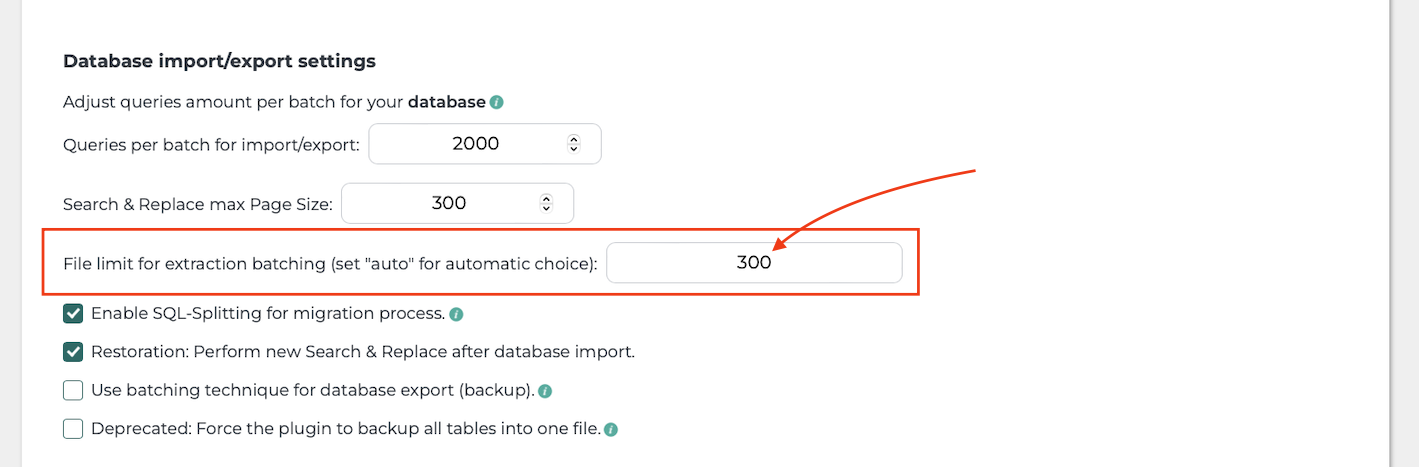Increase Queries per batch with up arrow
Viewport: 1419px width, 467px height.
pos(574,139)
